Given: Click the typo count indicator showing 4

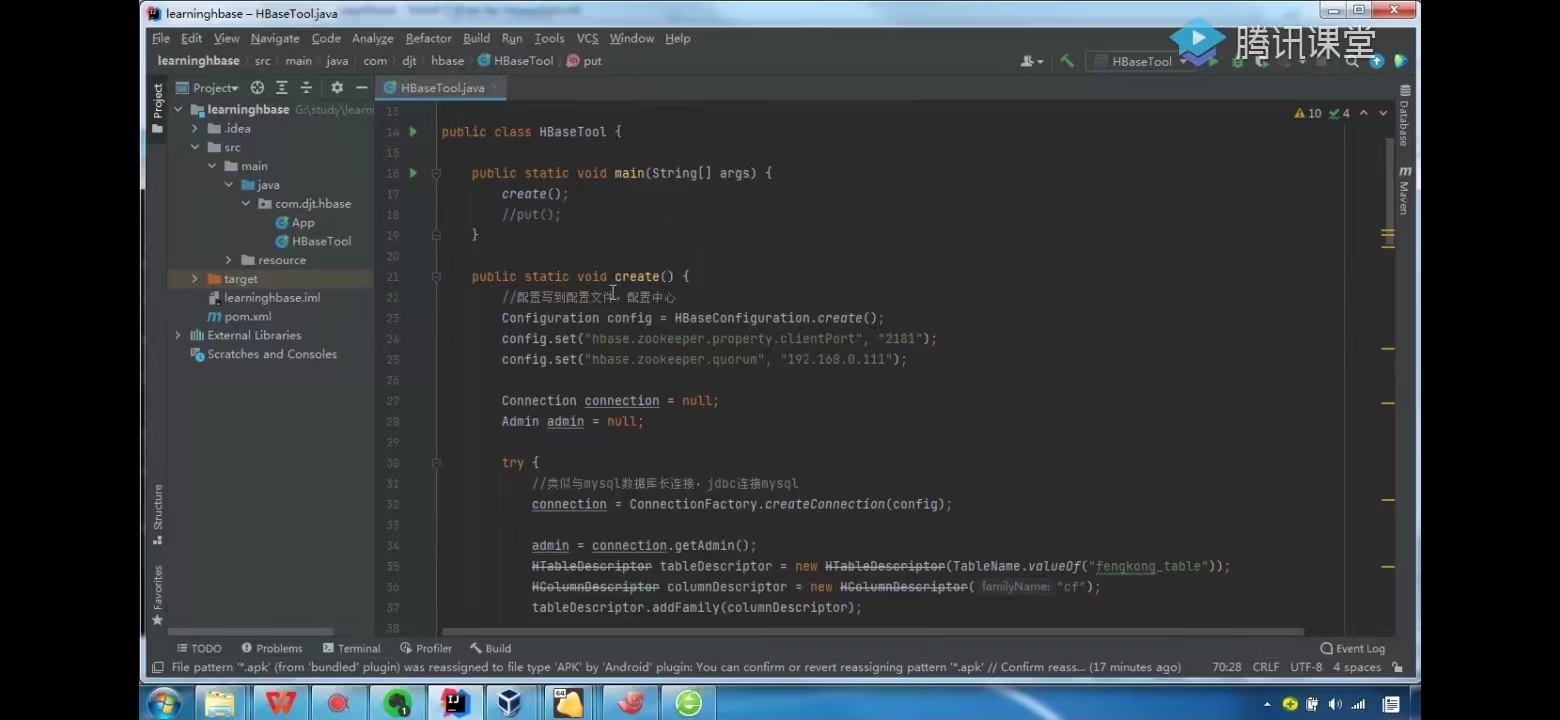Looking at the screenshot, I should tap(1339, 113).
